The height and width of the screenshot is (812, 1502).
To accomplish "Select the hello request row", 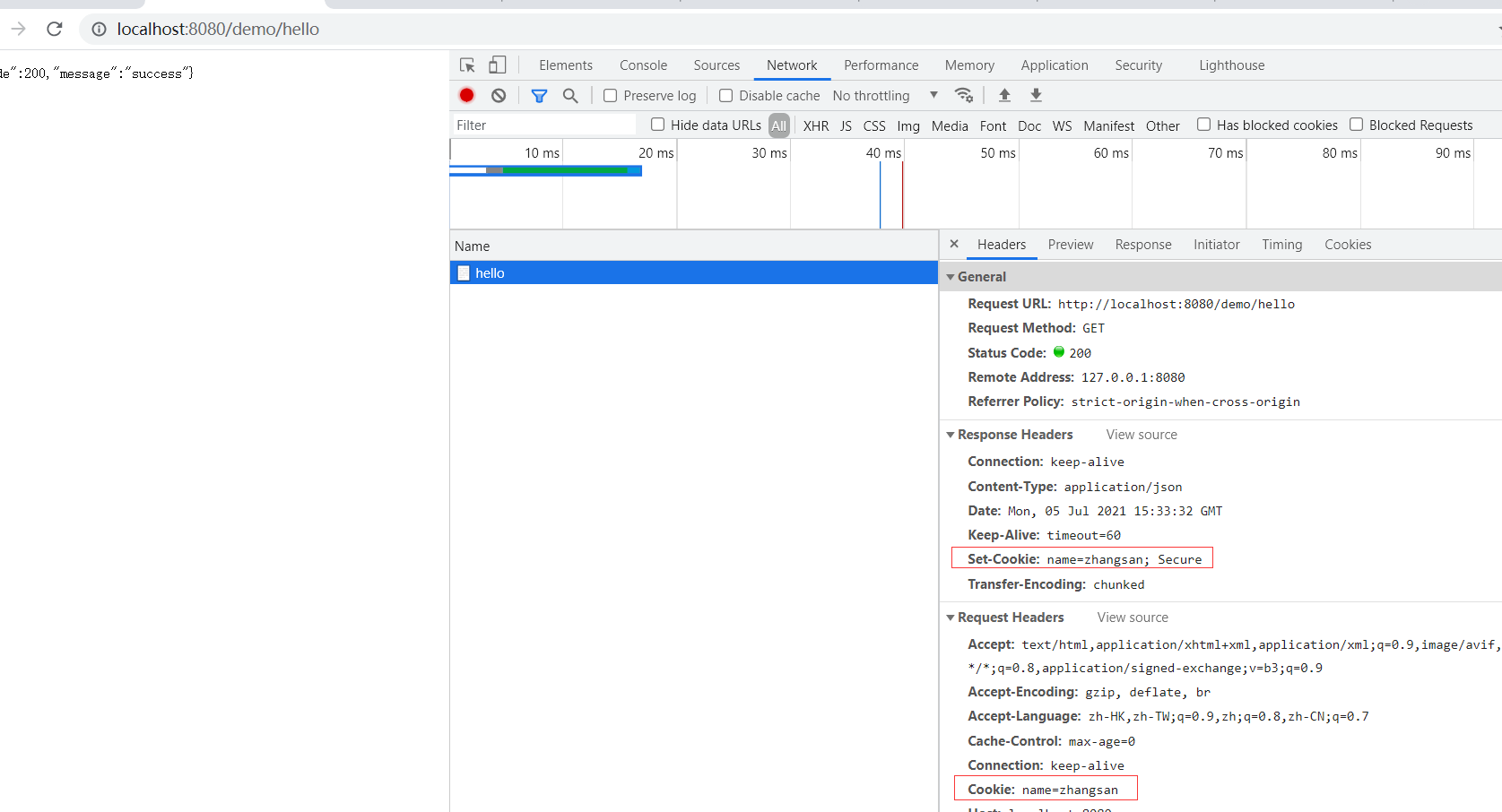I will [x=693, y=272].
